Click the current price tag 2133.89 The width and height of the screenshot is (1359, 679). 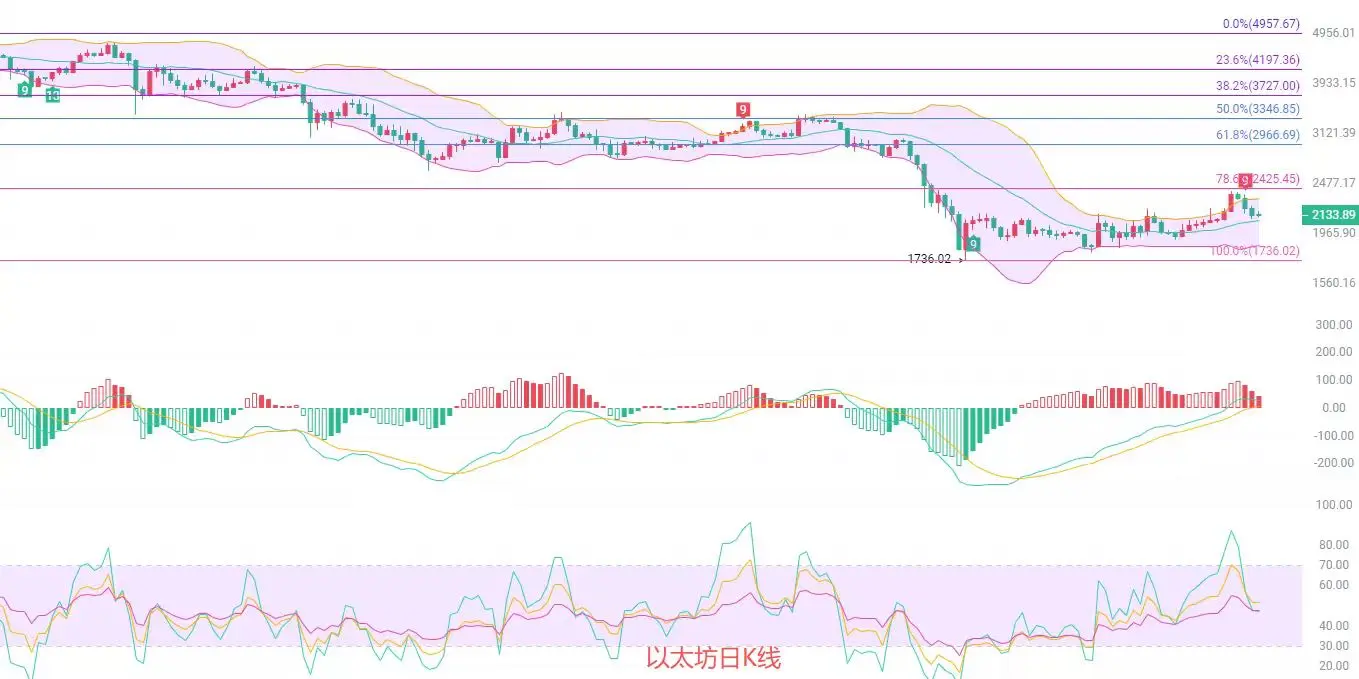point(1328,215)
